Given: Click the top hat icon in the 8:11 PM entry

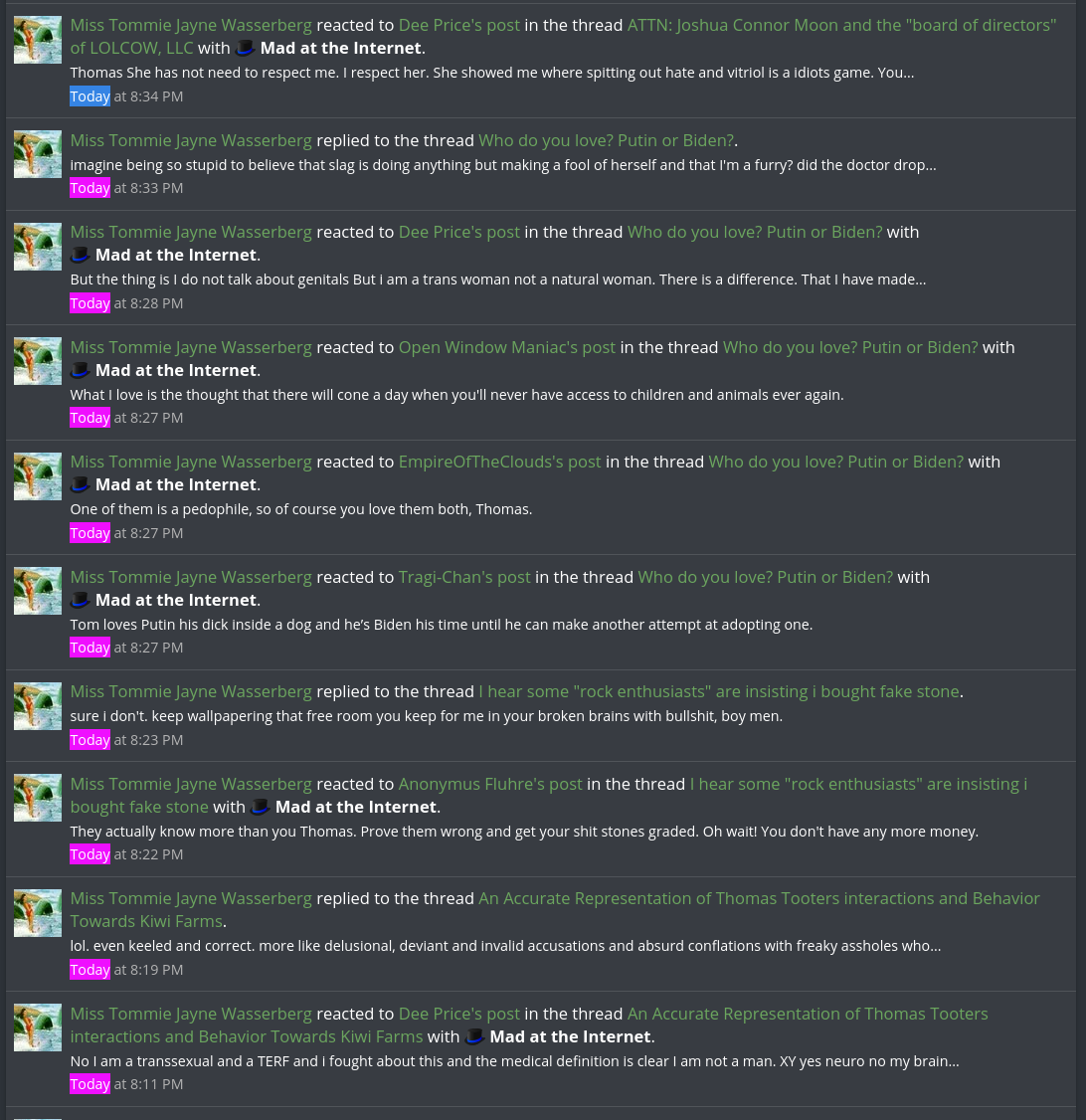Looking at the screenshot, I should point(474,1036).
